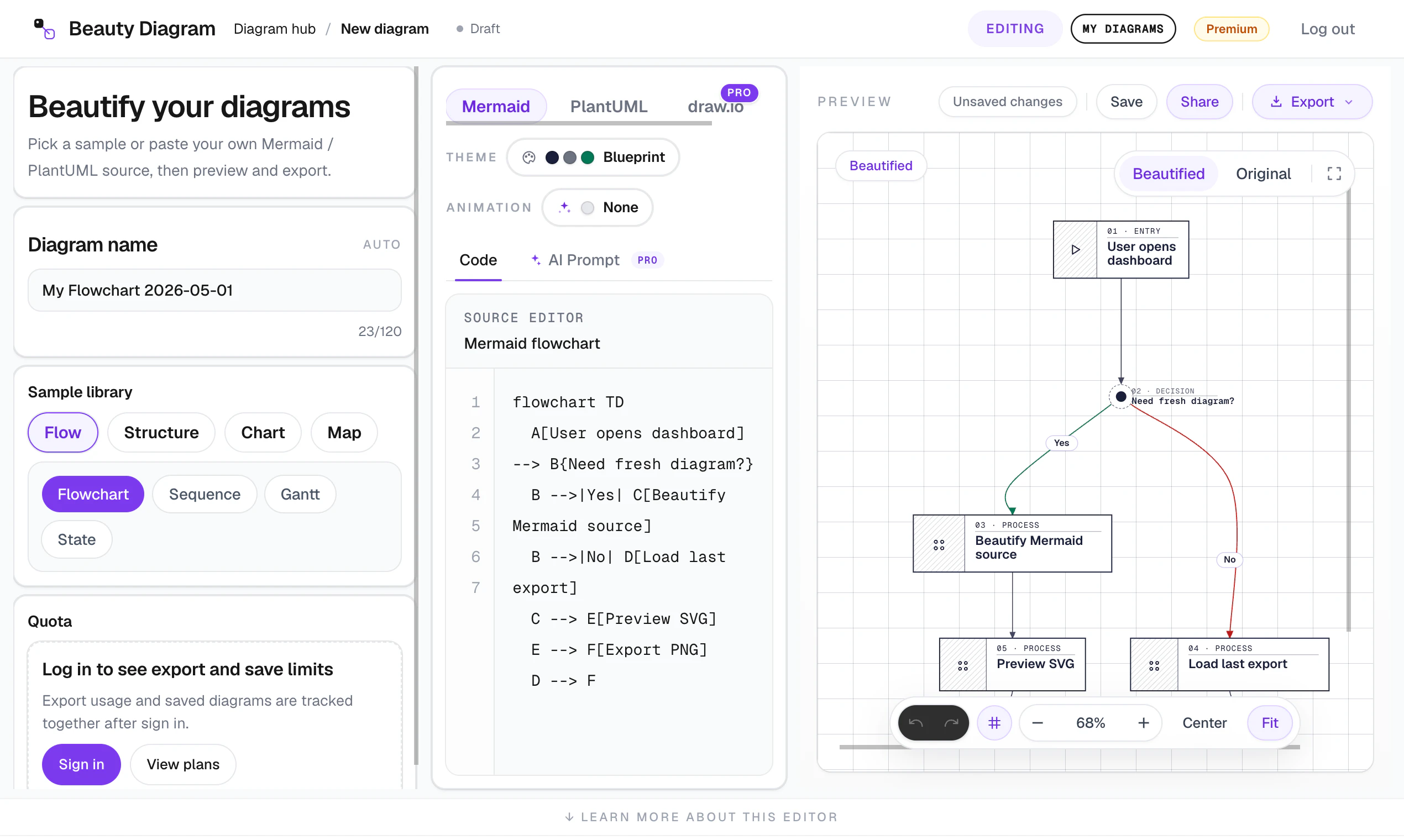Image resolution: width=1404 pixels, height=840 pixels.
Task: Open the Mermaid tab
Action: 496,106
